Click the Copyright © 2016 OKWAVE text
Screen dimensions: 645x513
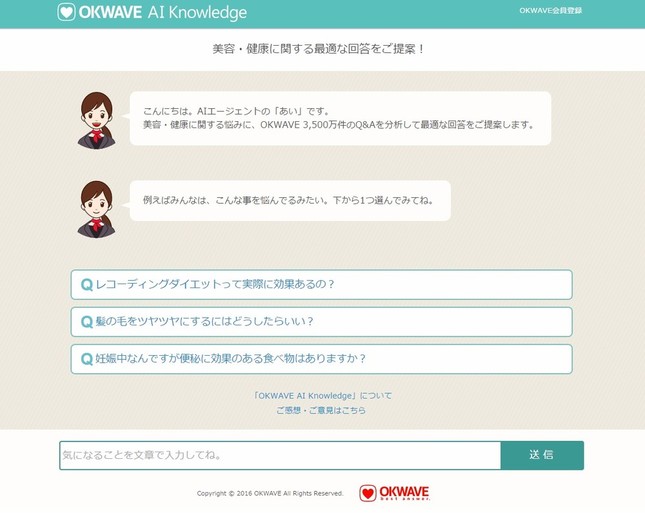pos(270,493)
